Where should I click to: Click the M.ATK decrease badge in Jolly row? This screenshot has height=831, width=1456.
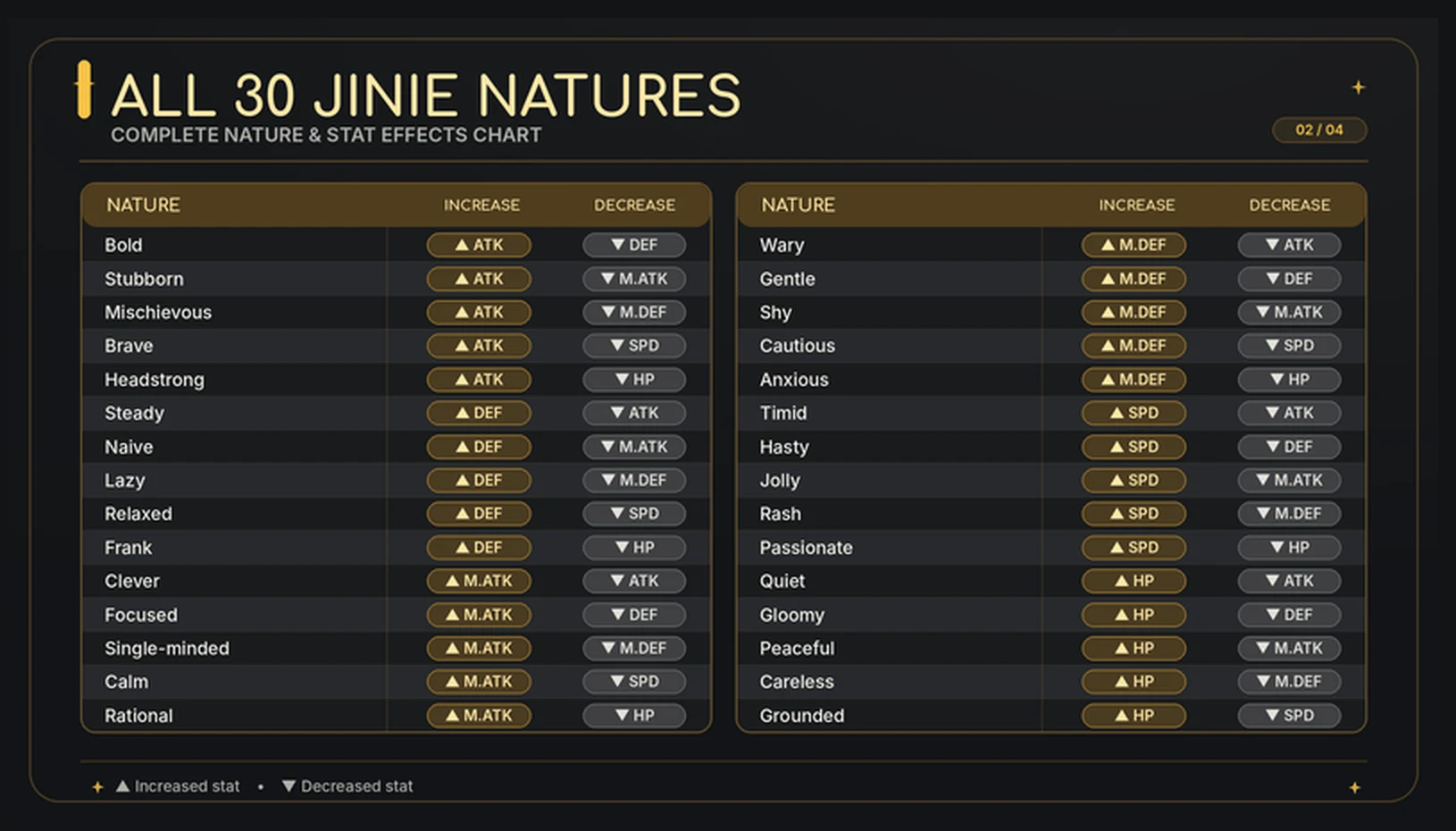point(1289,481)
